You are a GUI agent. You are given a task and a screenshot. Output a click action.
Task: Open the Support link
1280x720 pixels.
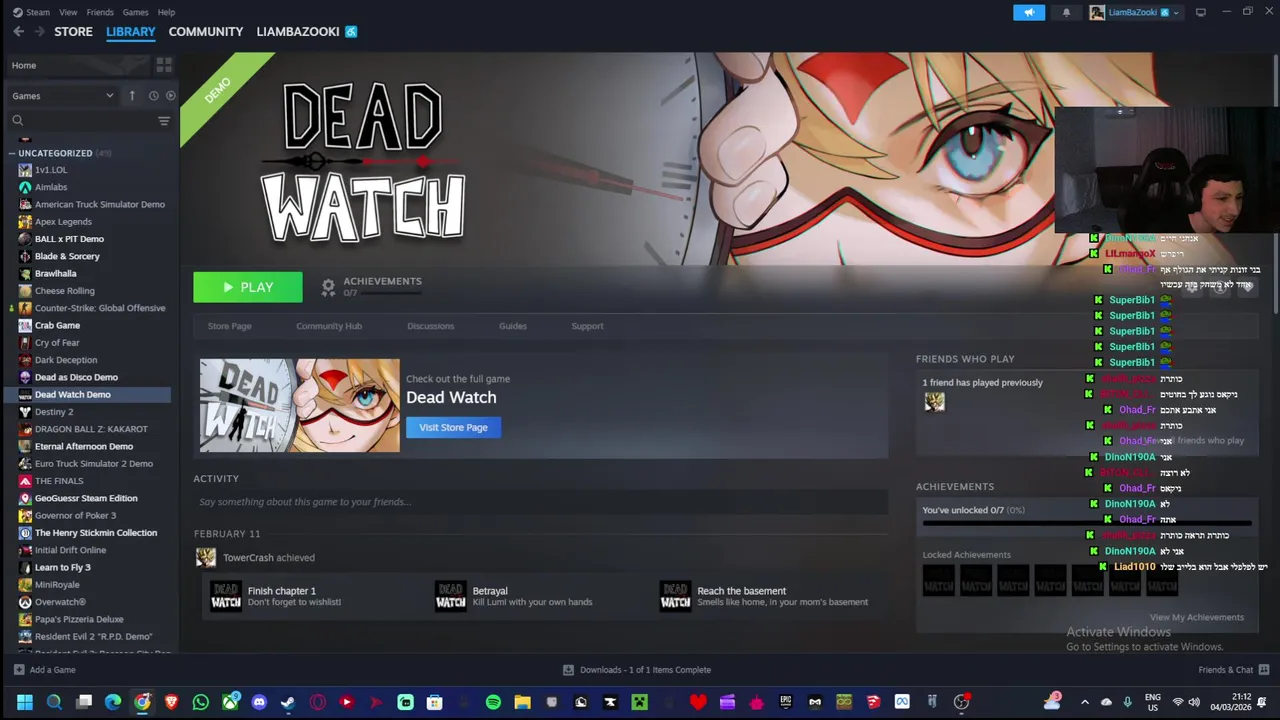pyautogui.click(x=587, y=326)
